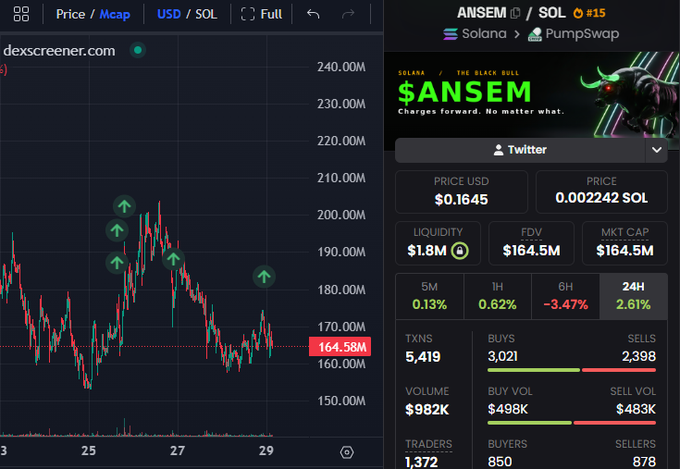Click the chart settings gear icon

(347, 453)
